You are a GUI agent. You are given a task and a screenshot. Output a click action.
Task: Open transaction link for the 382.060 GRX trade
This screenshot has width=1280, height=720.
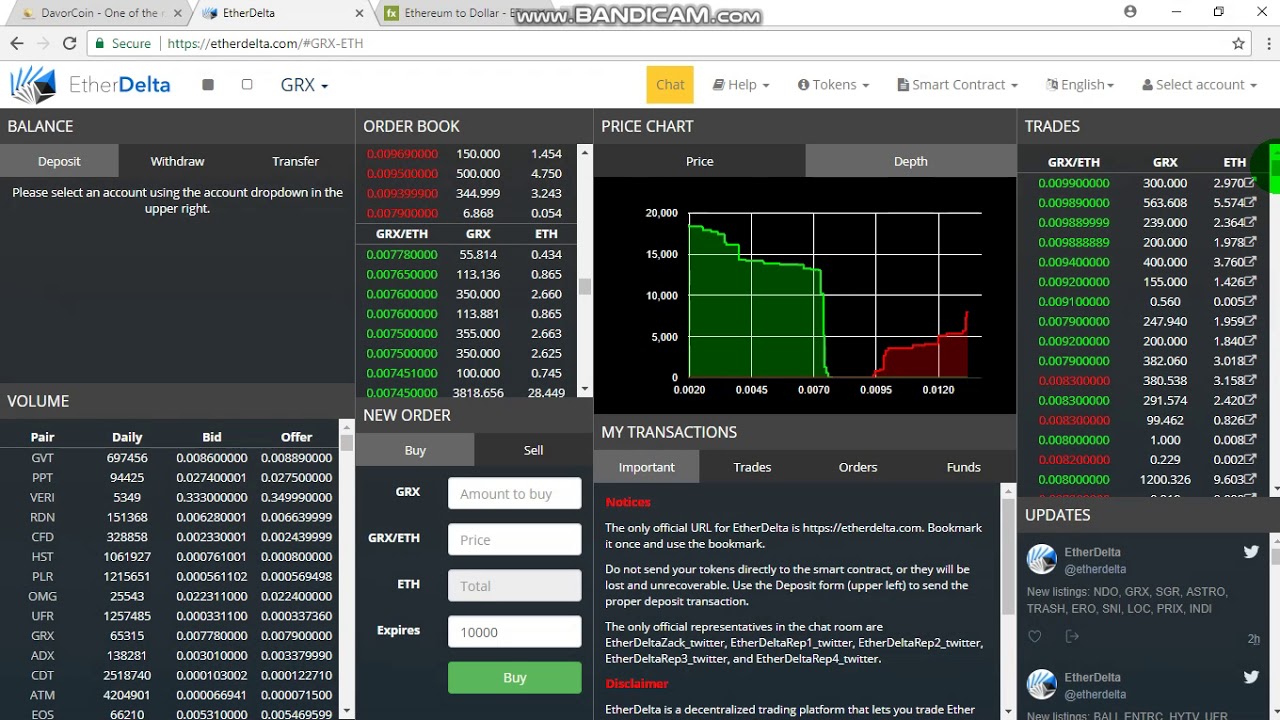(1250, 361)
